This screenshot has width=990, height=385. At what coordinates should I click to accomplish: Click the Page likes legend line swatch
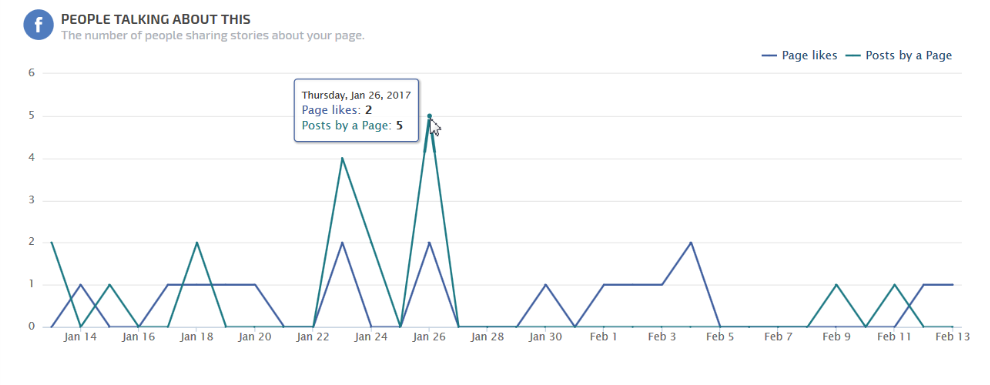pos(770,56)
